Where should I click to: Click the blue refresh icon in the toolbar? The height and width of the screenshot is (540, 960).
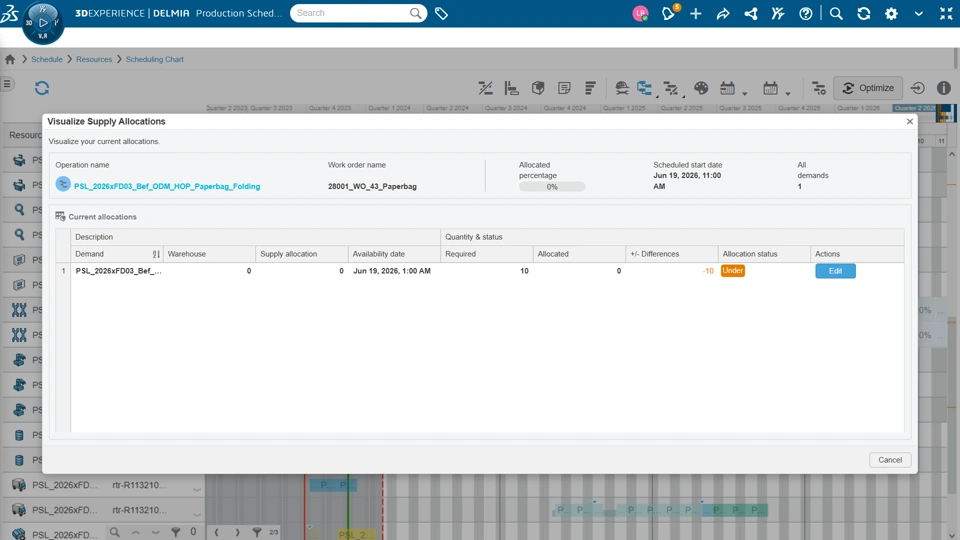coord(42,88)
